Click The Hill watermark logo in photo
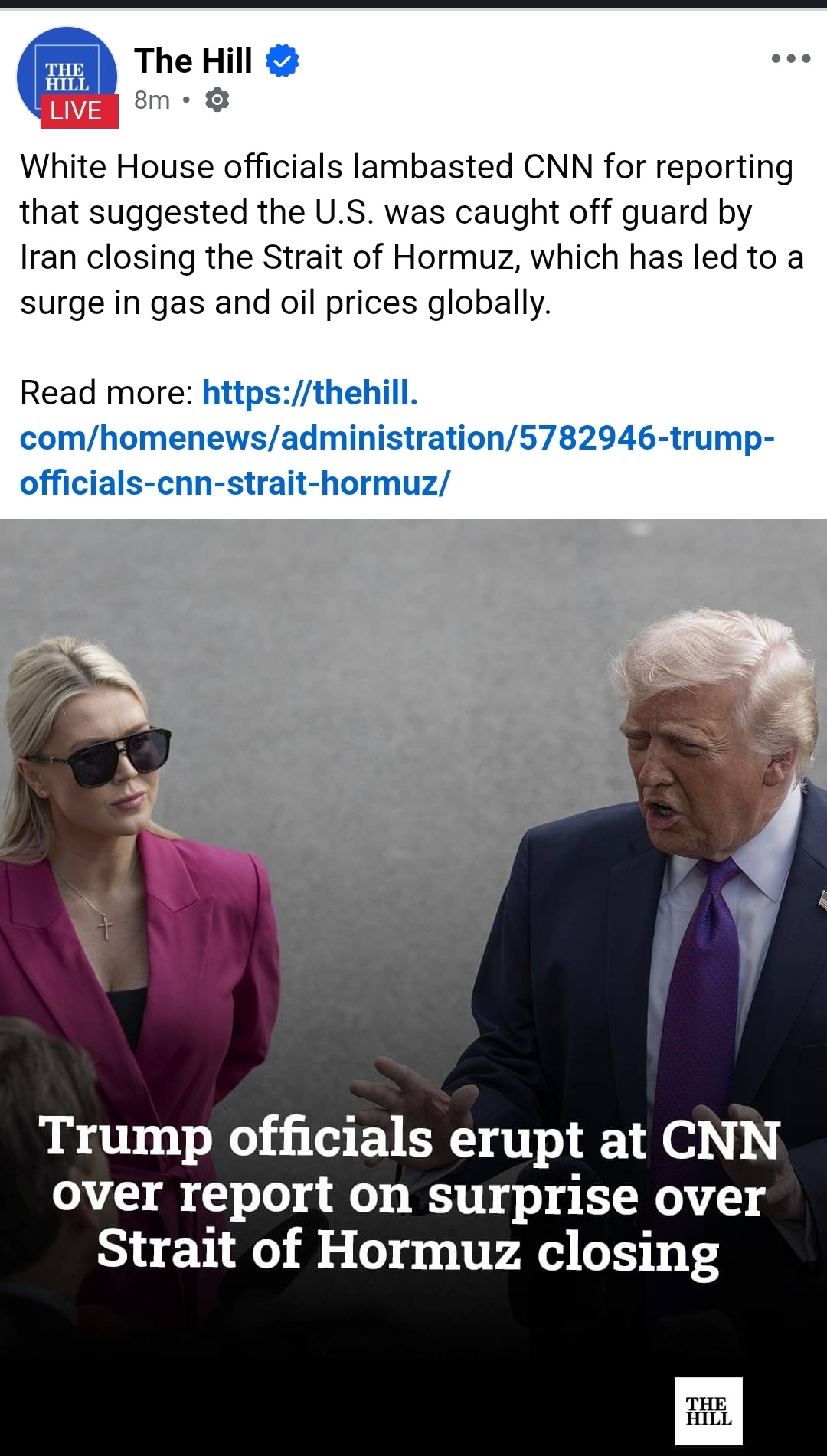The width and height of the screenshot is (827, 1456). click(708, 1411)
